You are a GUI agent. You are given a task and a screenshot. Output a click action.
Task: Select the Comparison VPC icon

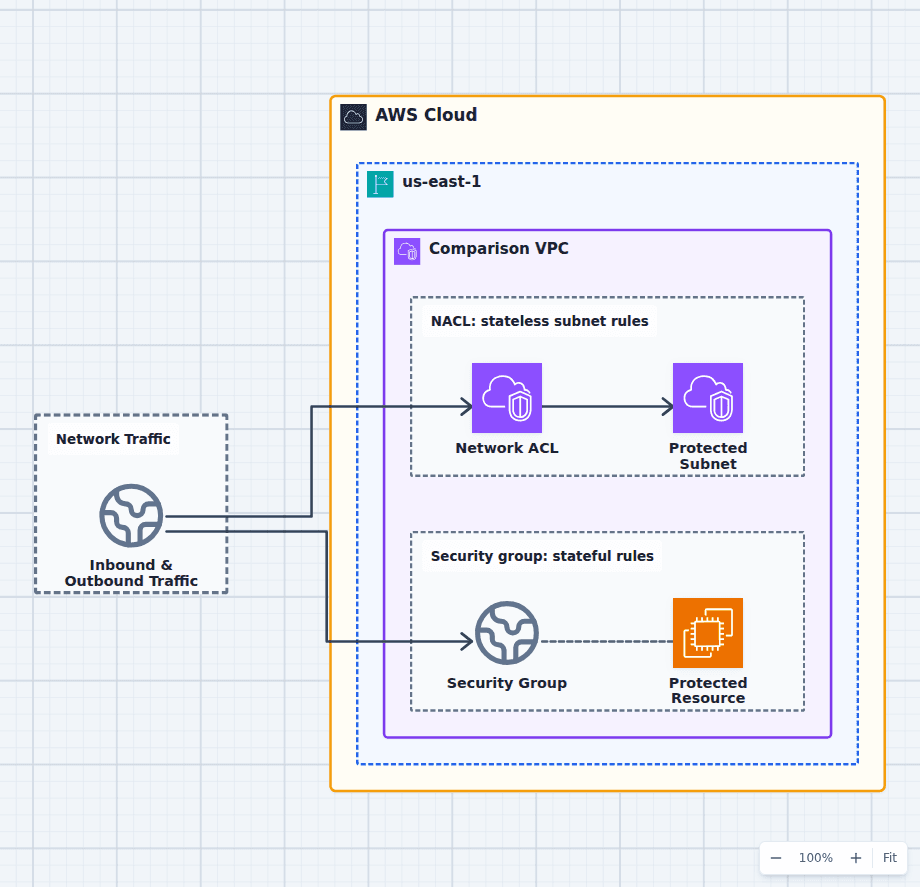tap(407, 251)
